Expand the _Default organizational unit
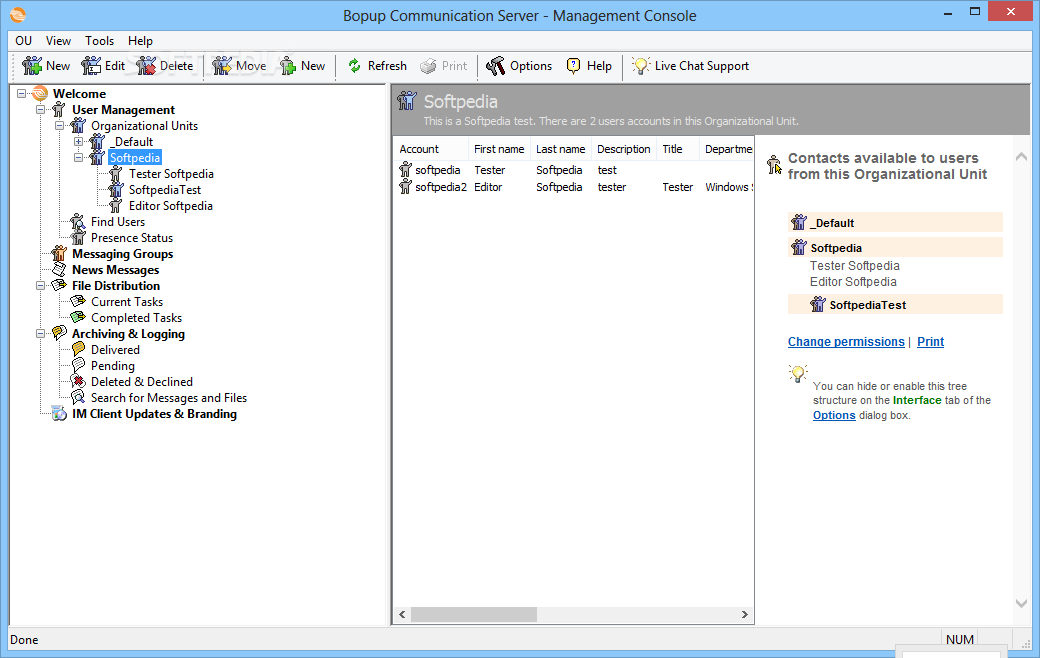Viewport: 1040px width, 658px height. click(x=78, y=141)
